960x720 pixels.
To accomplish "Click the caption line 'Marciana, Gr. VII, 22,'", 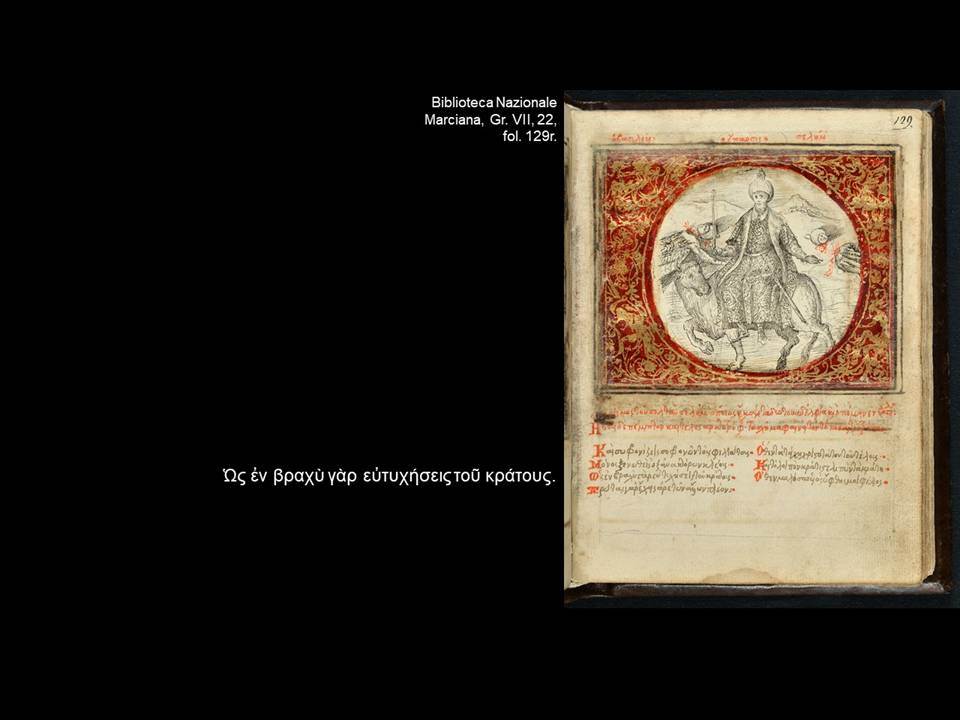I will [490, 119].
